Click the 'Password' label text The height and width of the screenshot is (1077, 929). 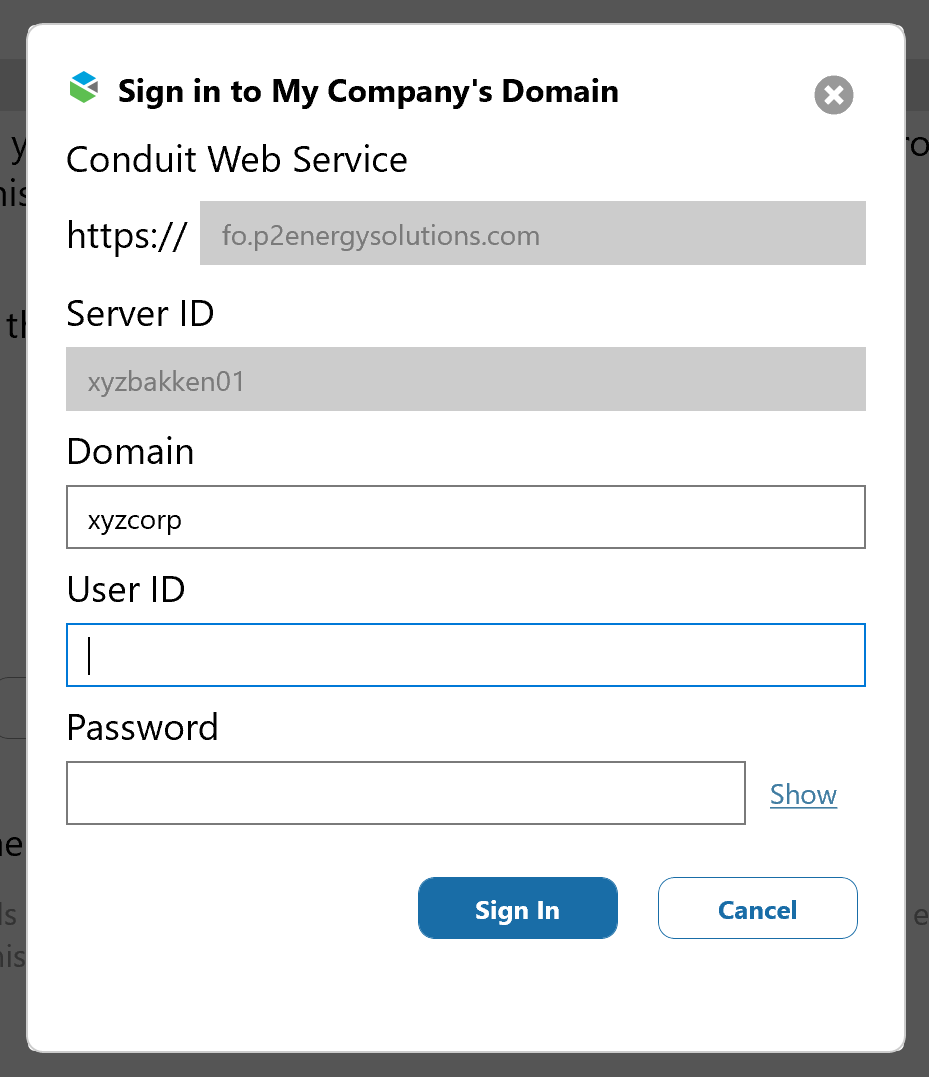coord(142,727)
